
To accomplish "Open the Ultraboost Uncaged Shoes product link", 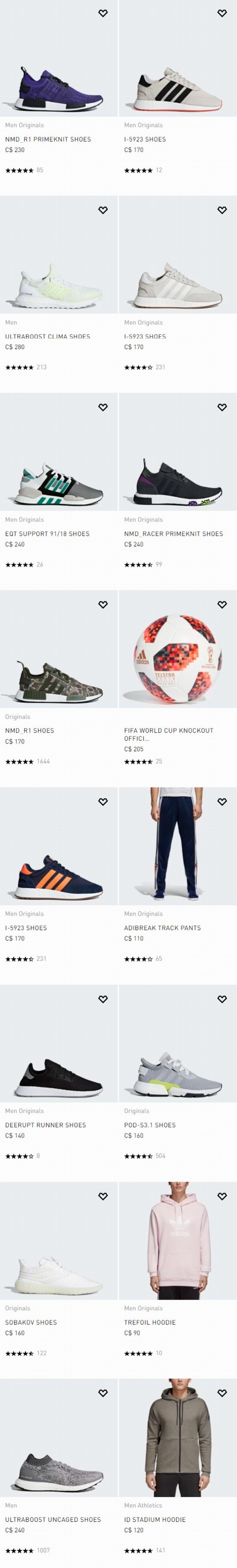I will (x=53, y=1519).
